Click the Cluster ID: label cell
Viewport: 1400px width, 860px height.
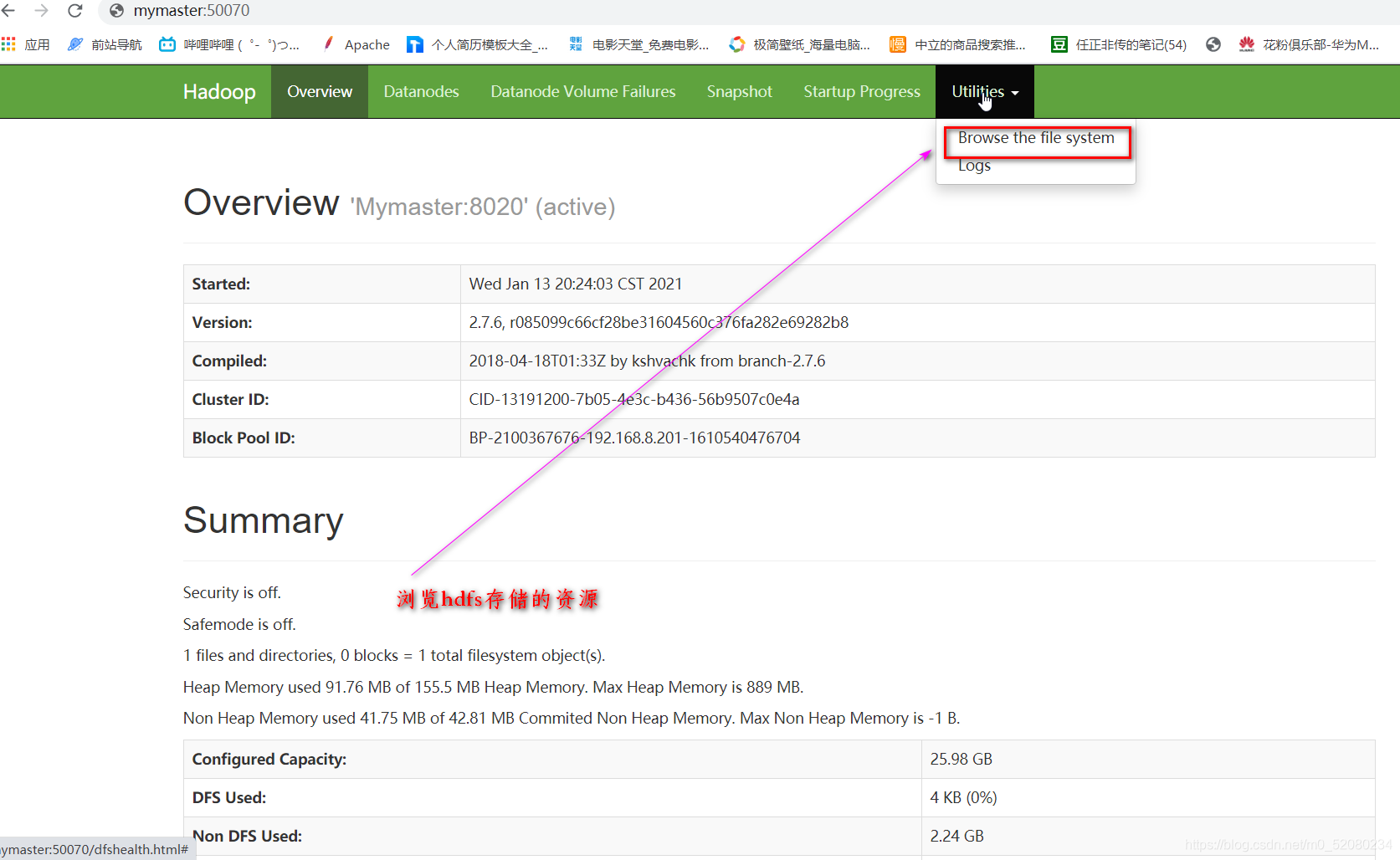pyautogui.click(x=322, y=399)
